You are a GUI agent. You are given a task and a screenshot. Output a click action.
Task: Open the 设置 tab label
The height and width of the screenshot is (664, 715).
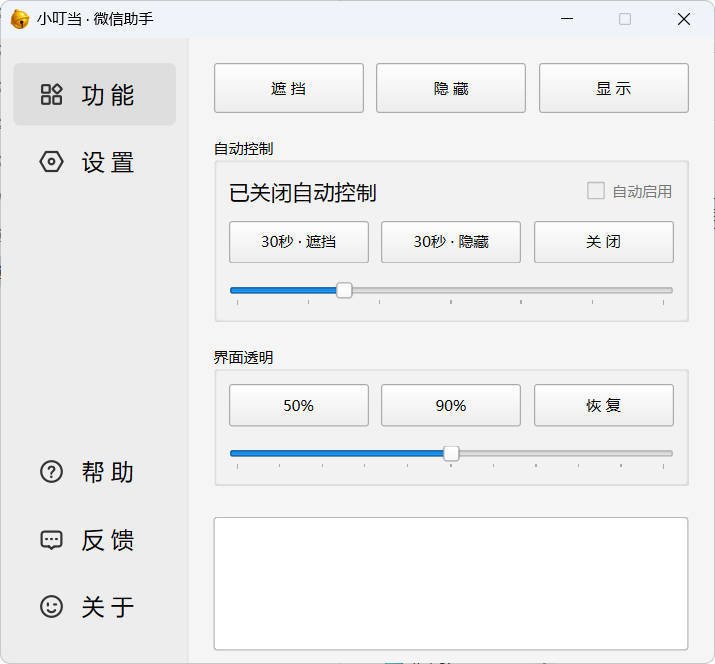point(108,162)
